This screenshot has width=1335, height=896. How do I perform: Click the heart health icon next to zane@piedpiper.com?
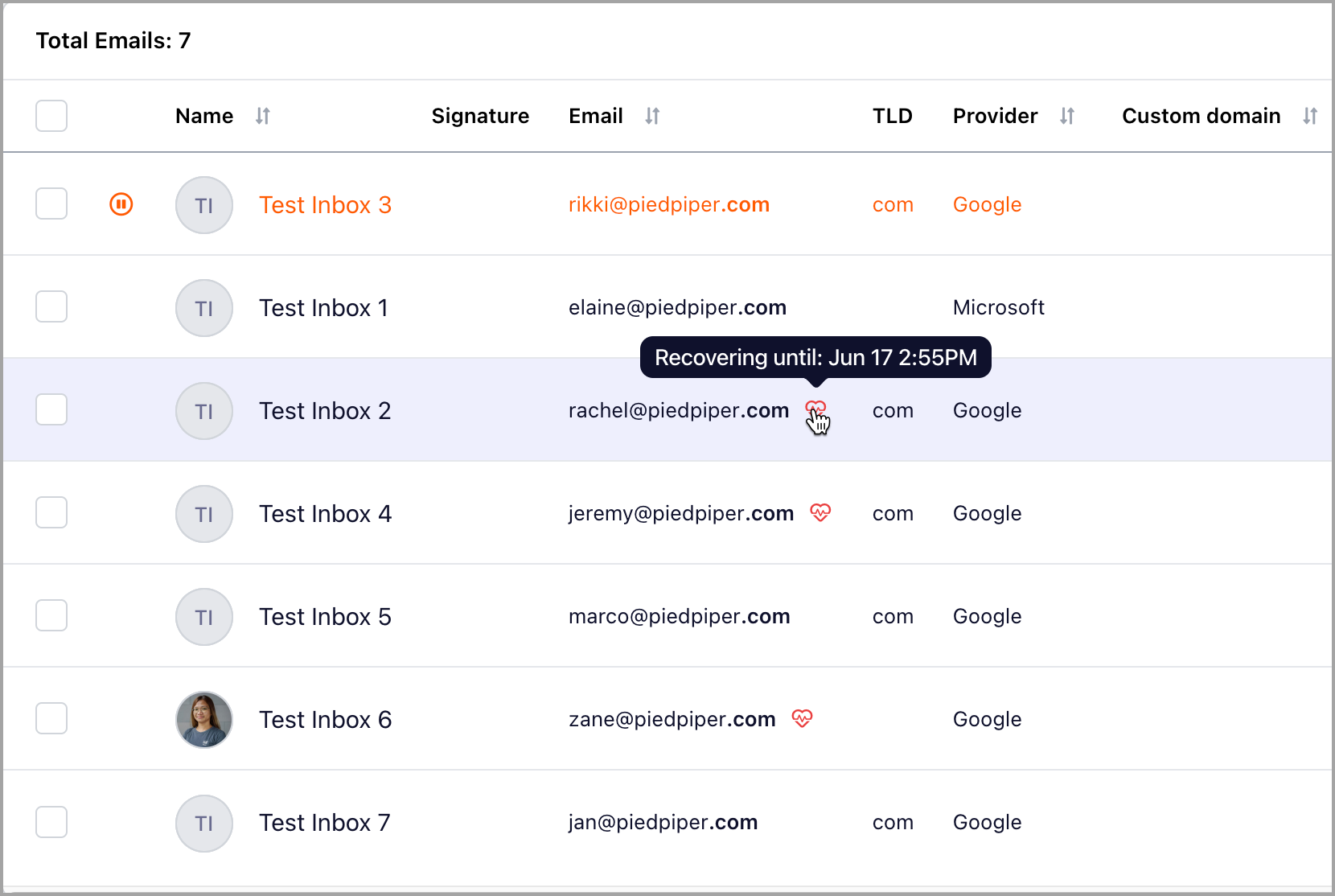pyautogui.click(x=802, y=718)
